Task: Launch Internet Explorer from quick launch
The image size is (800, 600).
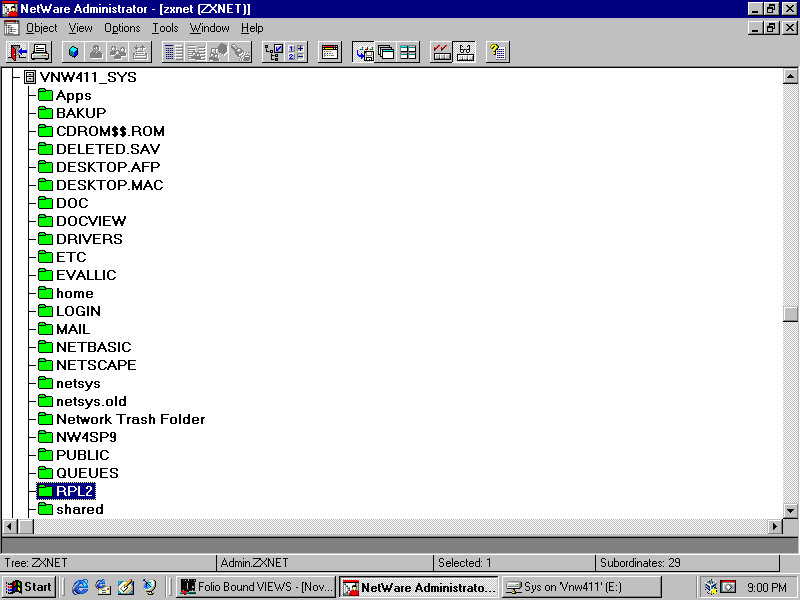Action: 79,587
